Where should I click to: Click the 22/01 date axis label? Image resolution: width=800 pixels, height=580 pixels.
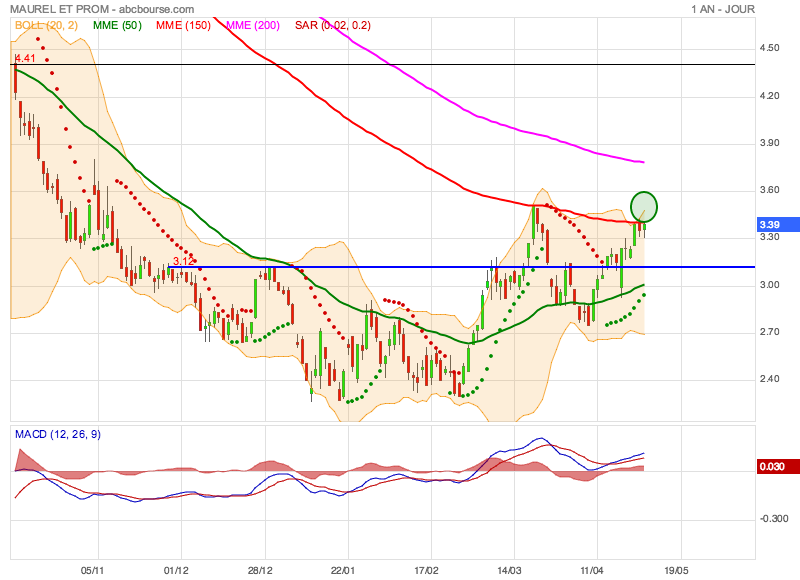[342, 570]
